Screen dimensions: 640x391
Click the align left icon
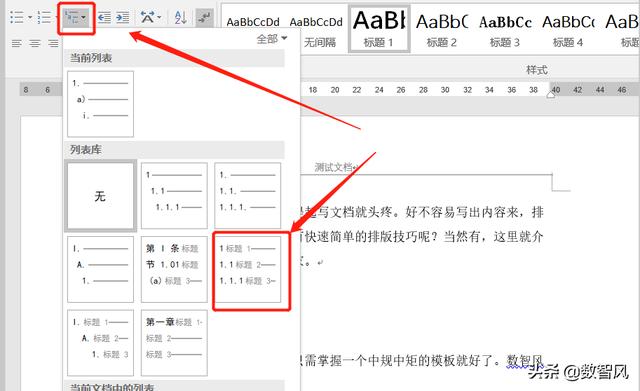(x=17, y=43)
